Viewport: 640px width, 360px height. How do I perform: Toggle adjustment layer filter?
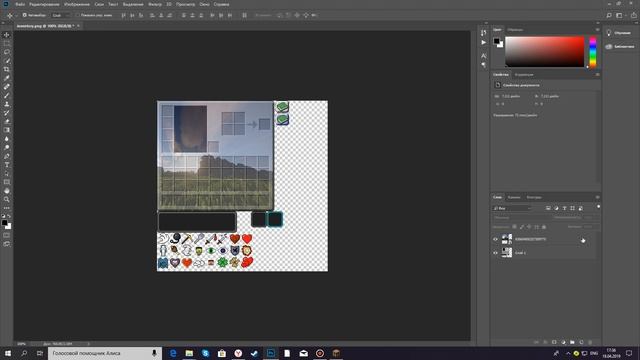[556, 208]
